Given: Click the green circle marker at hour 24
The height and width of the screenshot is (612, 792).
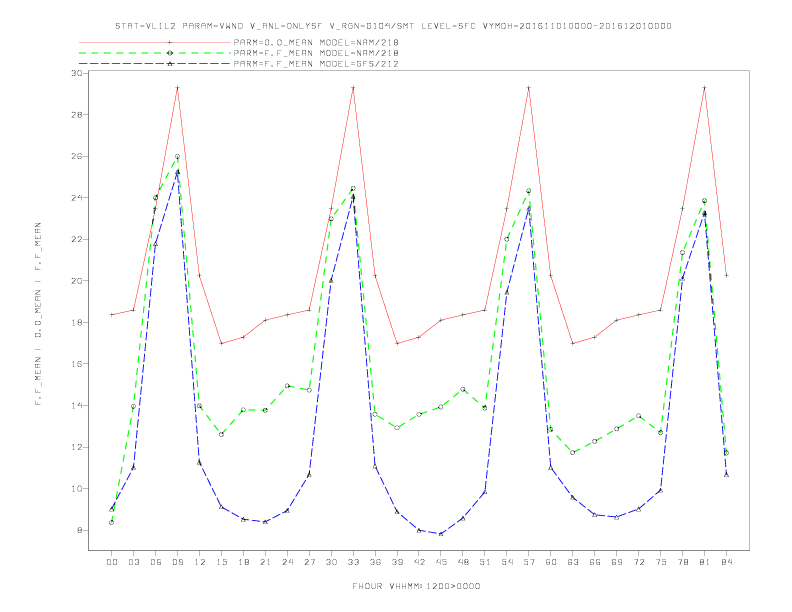Looking at the screenshot, I should pos(287,386).
